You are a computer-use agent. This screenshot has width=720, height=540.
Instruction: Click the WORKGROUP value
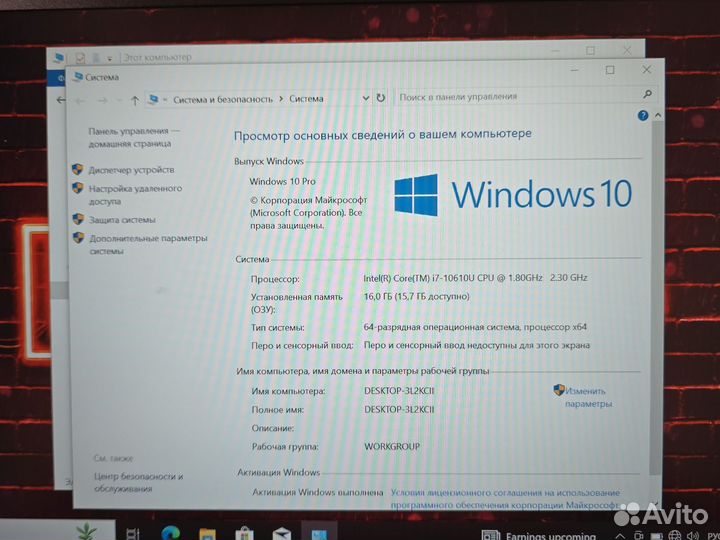[392, 446]
